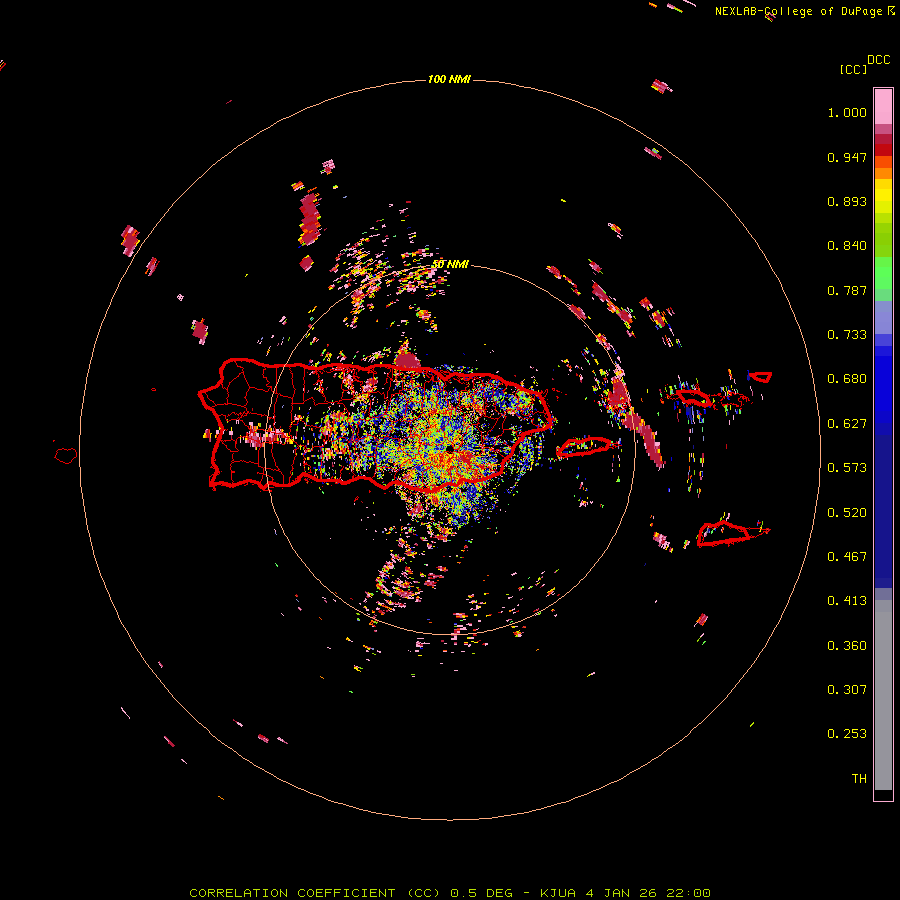The height and width of the screenshot is (900, 900).
Task: Pick the orange color bar segment below 0.947
Action: coord(883,173)
